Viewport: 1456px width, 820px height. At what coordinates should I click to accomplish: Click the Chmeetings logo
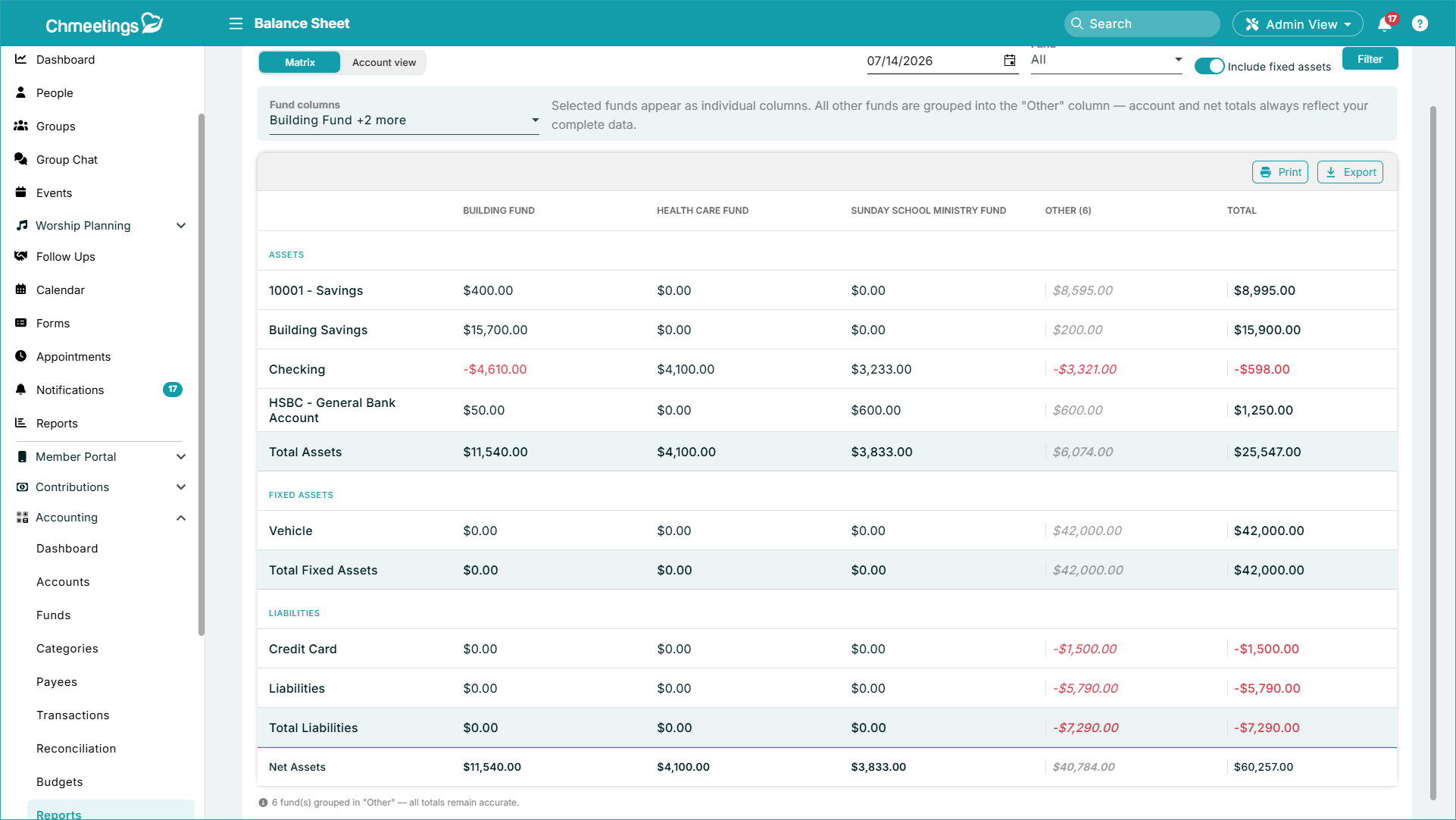click(104, 24)
